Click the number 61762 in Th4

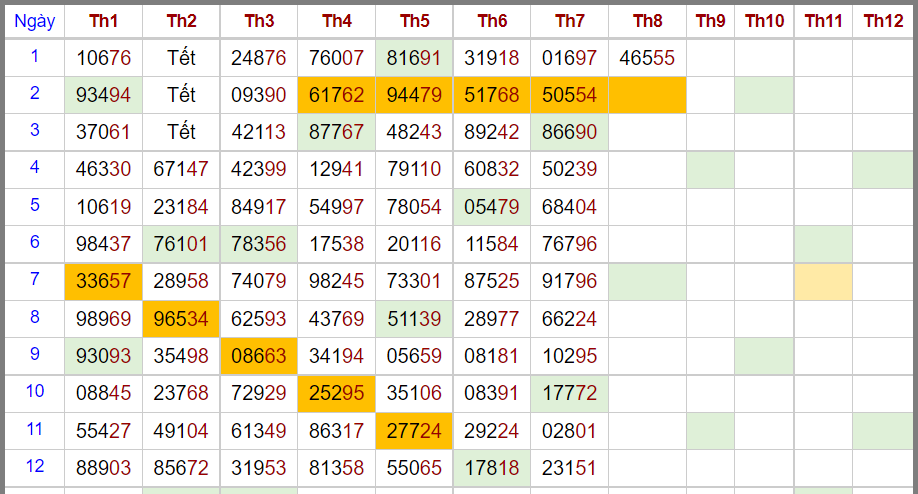coord(336,95)
